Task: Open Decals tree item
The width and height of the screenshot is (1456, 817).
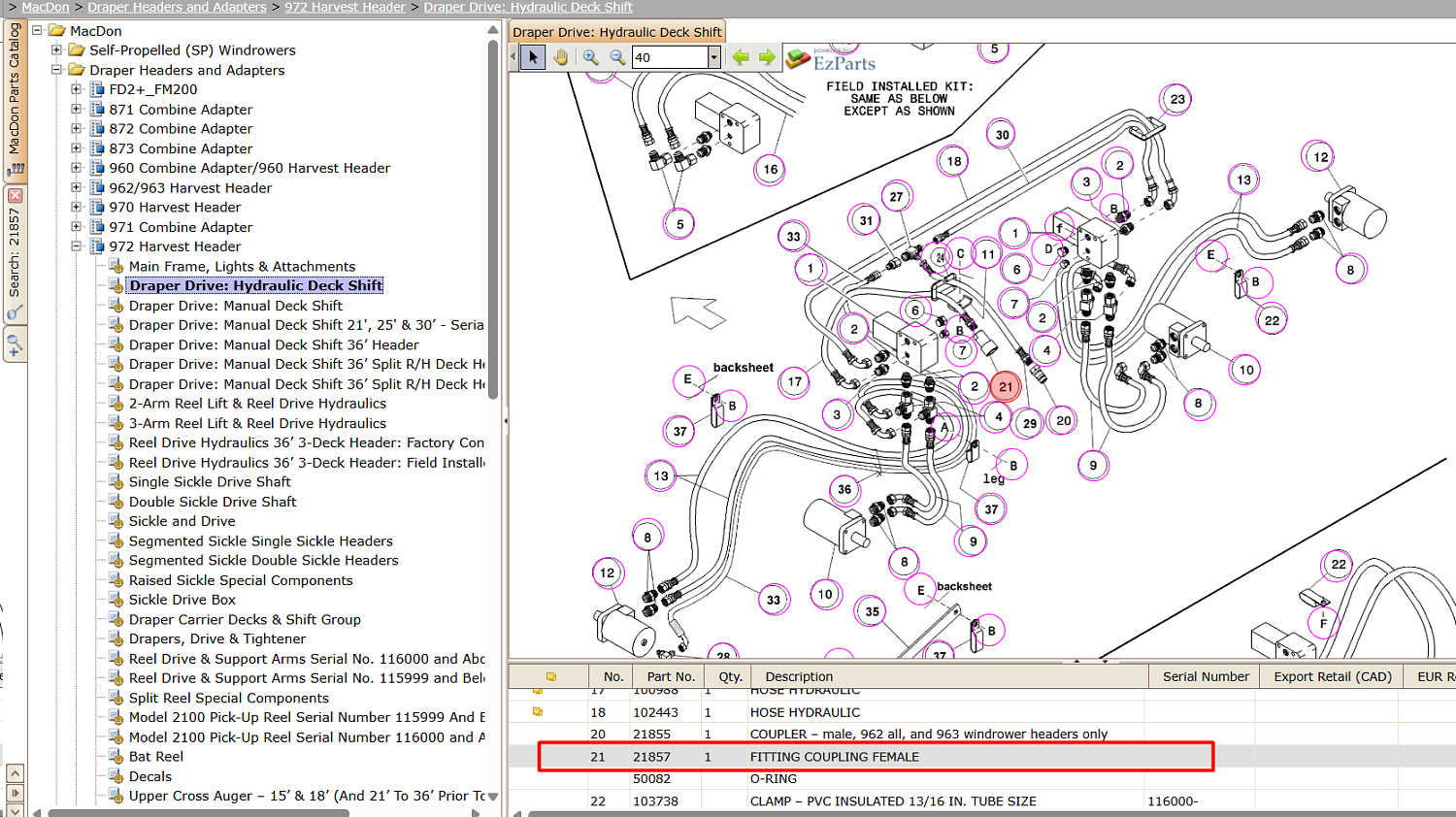Action: (150, 776)
